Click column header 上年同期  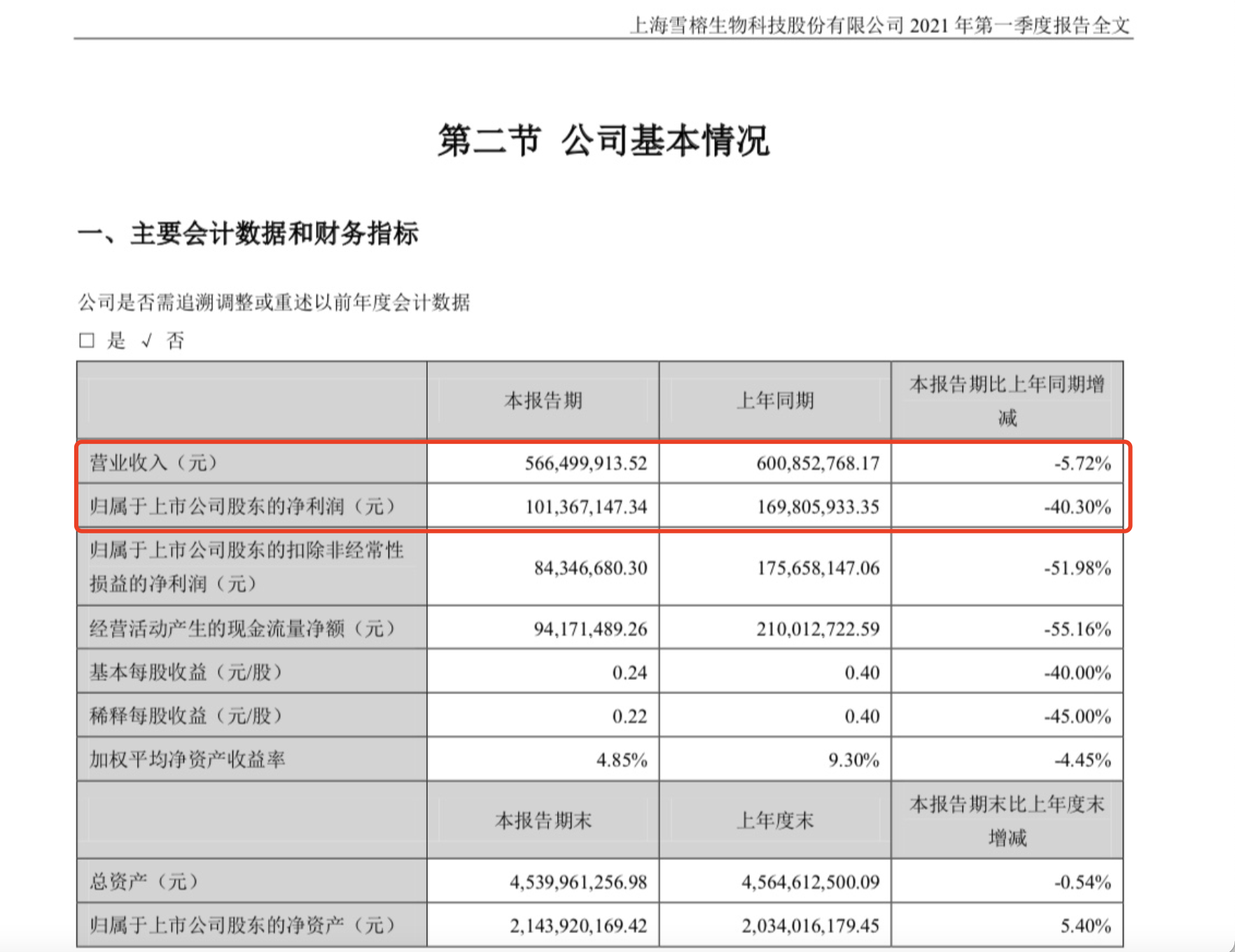click(x=775, y=400)
